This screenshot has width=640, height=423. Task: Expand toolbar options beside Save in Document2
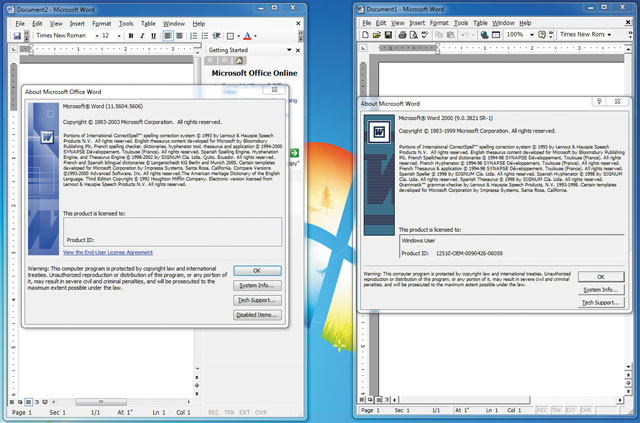click(27, 36)
